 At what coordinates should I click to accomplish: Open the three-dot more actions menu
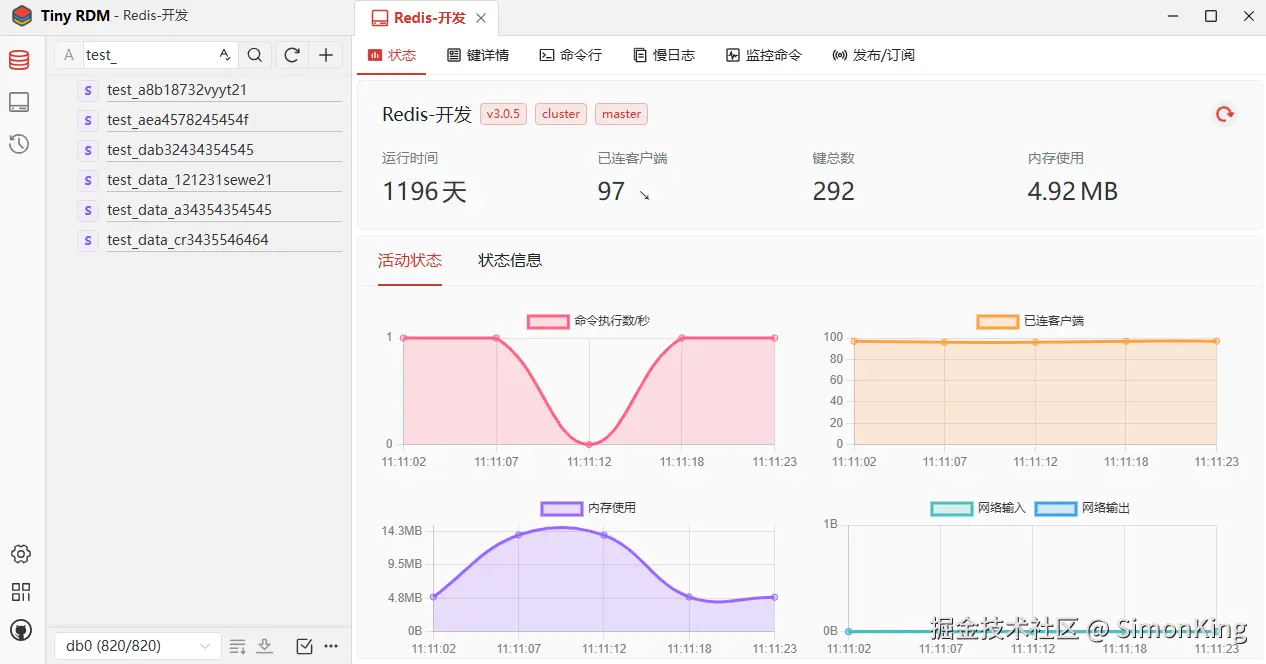click(331, 646)
